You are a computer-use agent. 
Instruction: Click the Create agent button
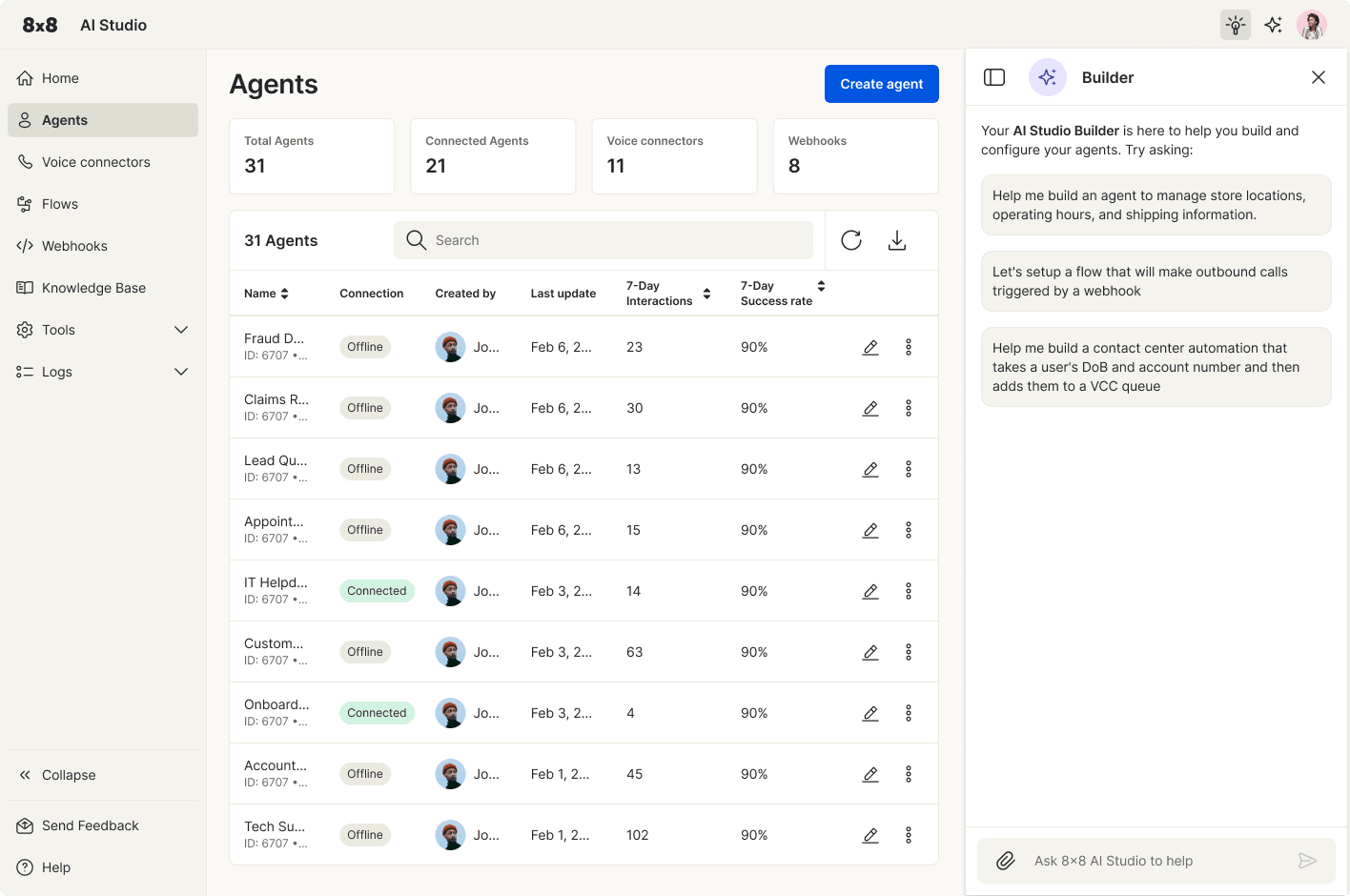pyautogui.click(x=881, y=84)
